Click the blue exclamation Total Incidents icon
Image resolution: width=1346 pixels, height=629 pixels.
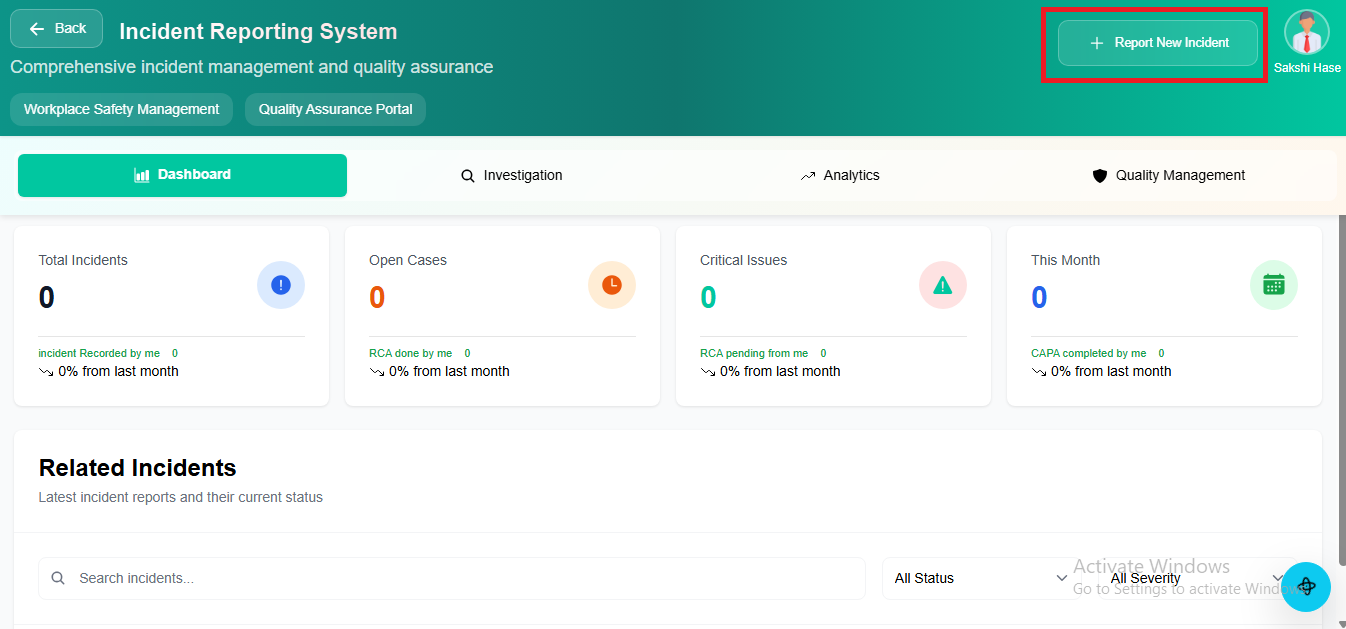281,285
